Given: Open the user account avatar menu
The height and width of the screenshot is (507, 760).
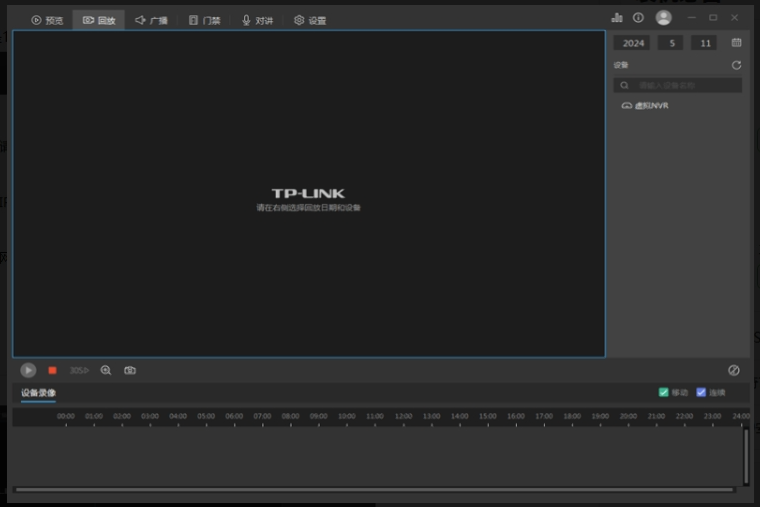Looking at the screenshot, I should point(663,18).
